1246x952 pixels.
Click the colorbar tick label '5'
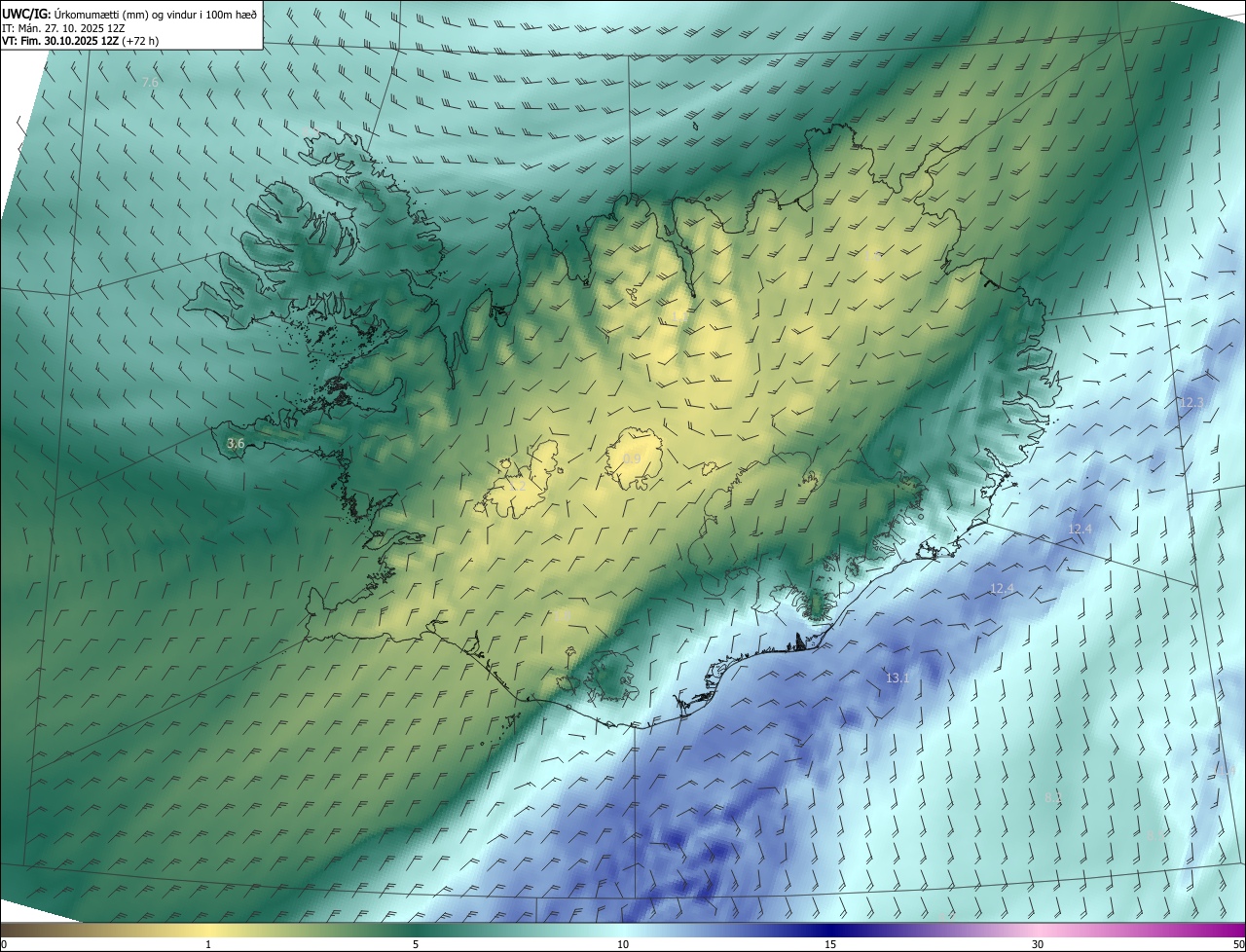tap(416, 944)
